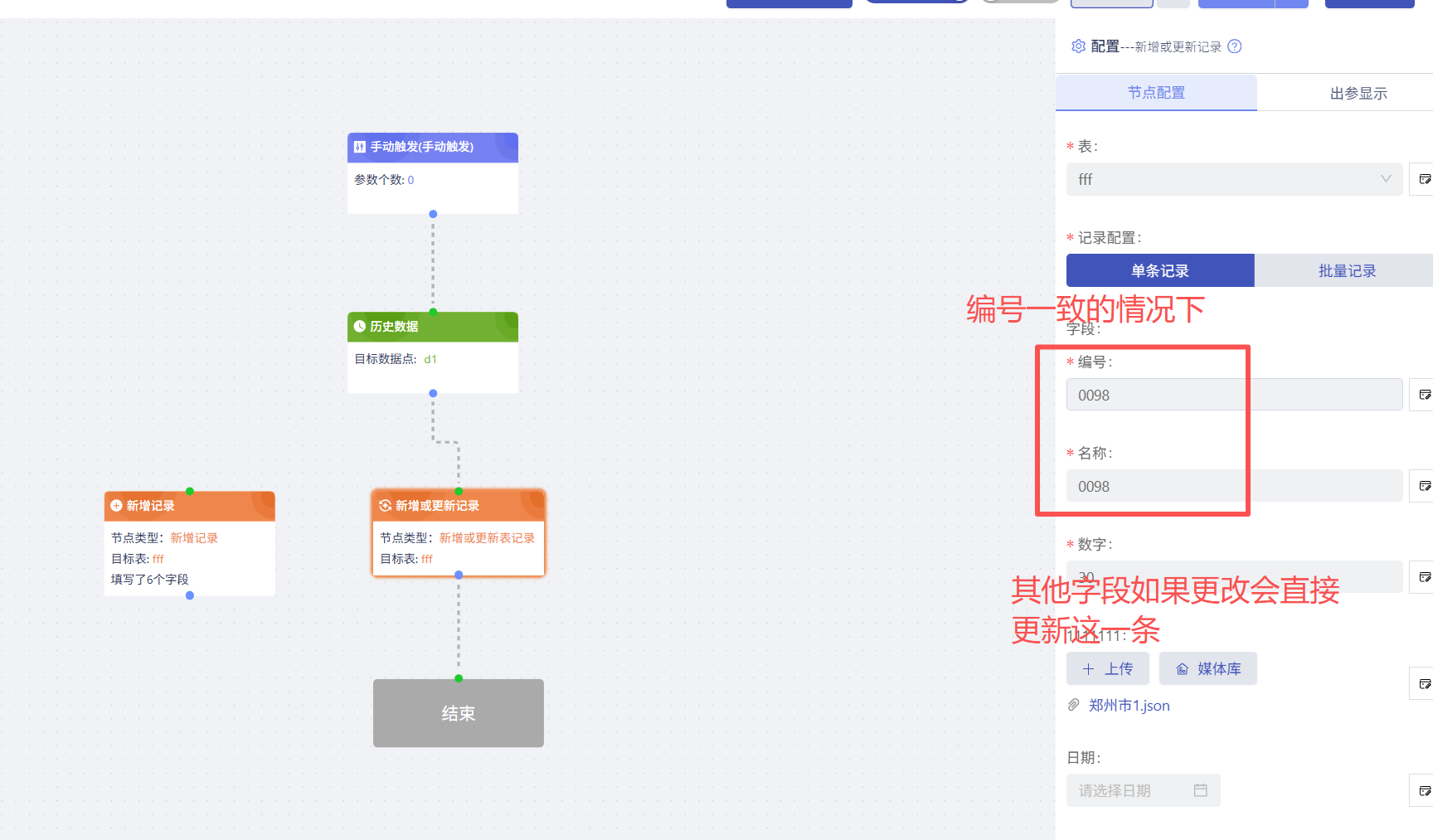
Task: Click the edit icon beside 日期 field
Action: [x=1423, y=790]
